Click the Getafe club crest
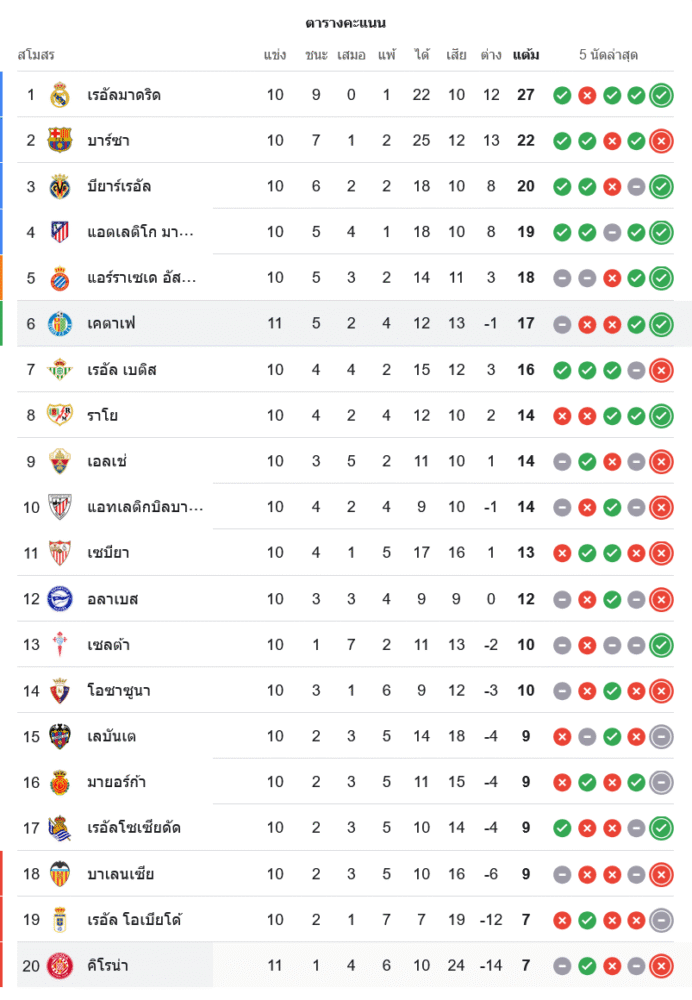This screenshot has width=692, height=1000. pos(60,324)
